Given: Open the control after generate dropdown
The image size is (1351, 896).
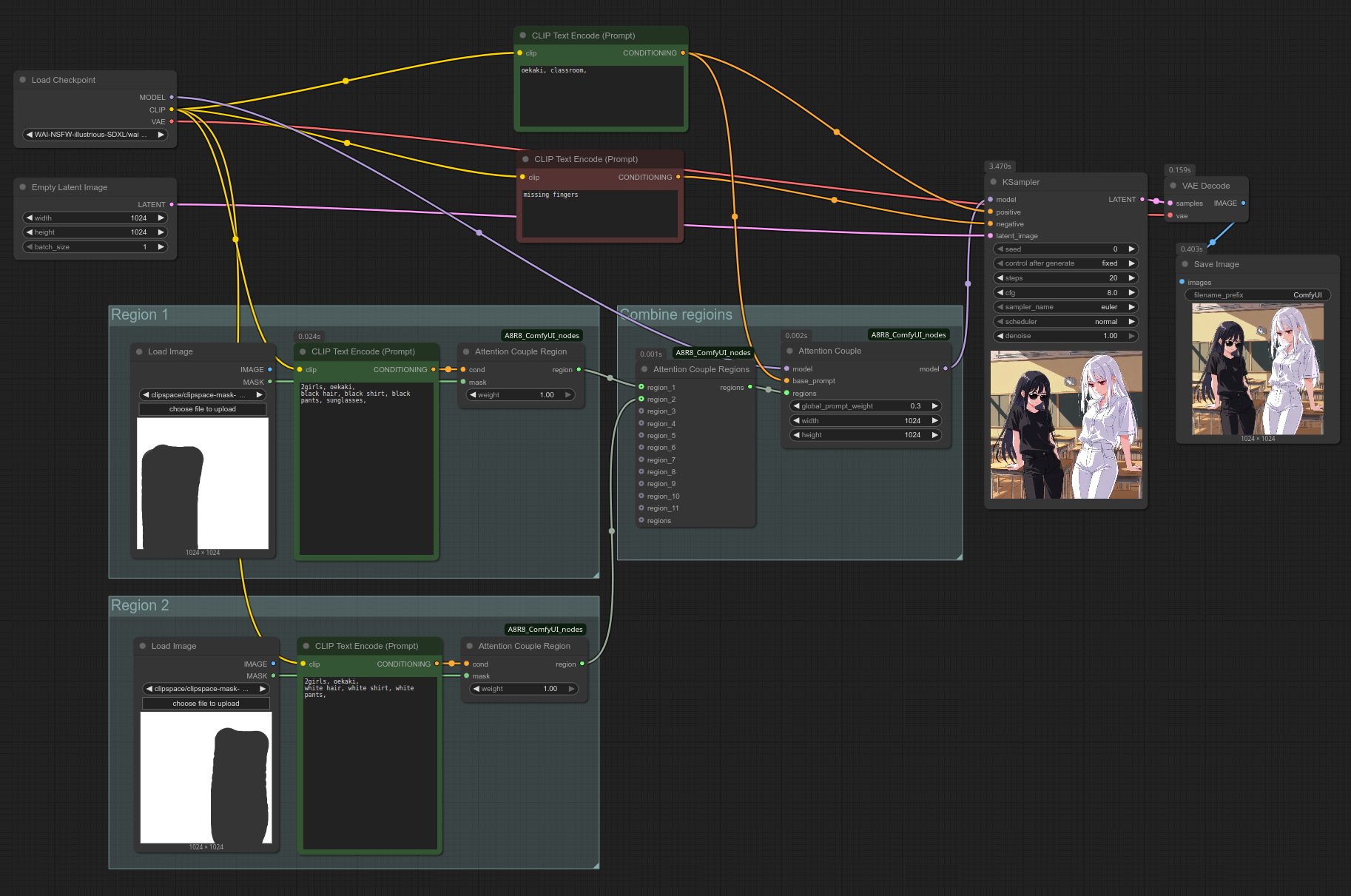Looking at the screenshot, I should tap(1065, 263).
